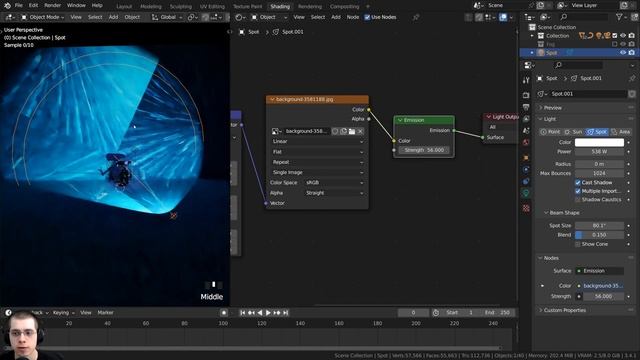Click the Spot Size field
The height and width of the screenshot is (360, 640).
click(x=599, y=225)
